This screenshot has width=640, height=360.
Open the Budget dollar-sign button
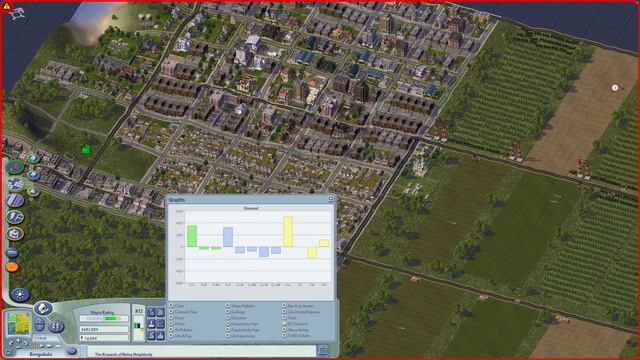(151, 336)
